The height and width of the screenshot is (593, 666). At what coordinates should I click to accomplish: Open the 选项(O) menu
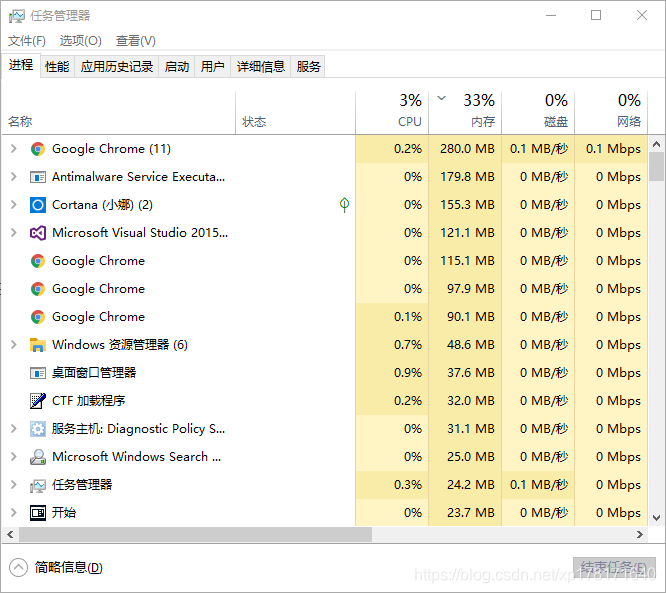pos(81,41)
